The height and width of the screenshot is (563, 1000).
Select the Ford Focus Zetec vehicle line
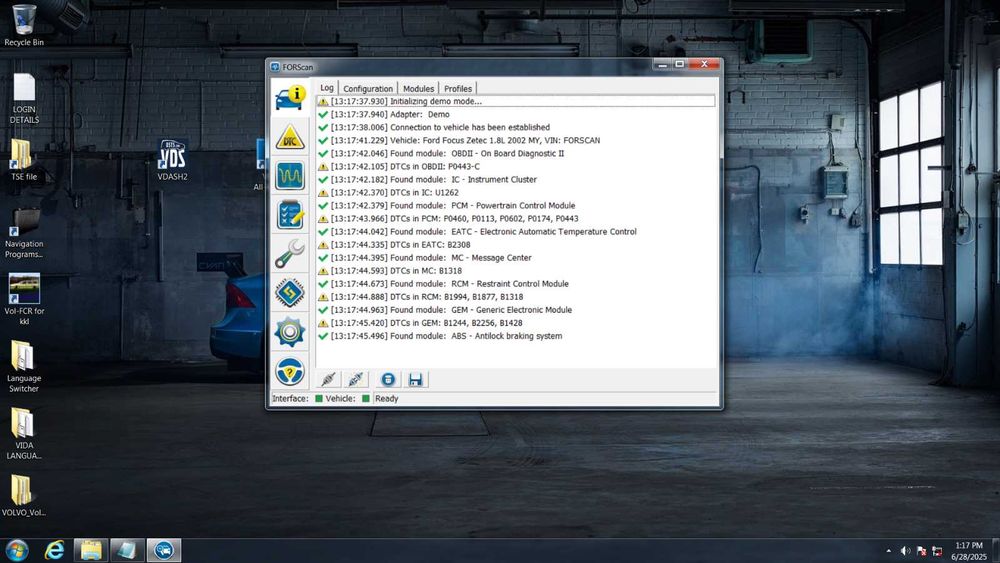pyautogui.click(x=515, y=140)
